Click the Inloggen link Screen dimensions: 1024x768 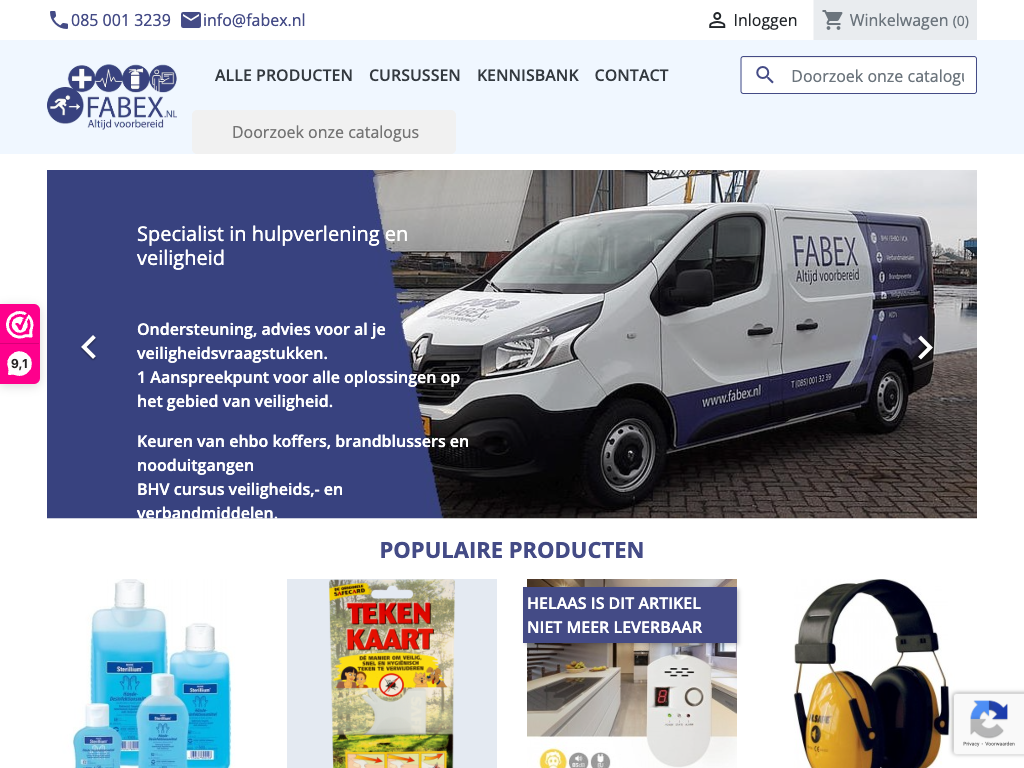pos(765,20)
